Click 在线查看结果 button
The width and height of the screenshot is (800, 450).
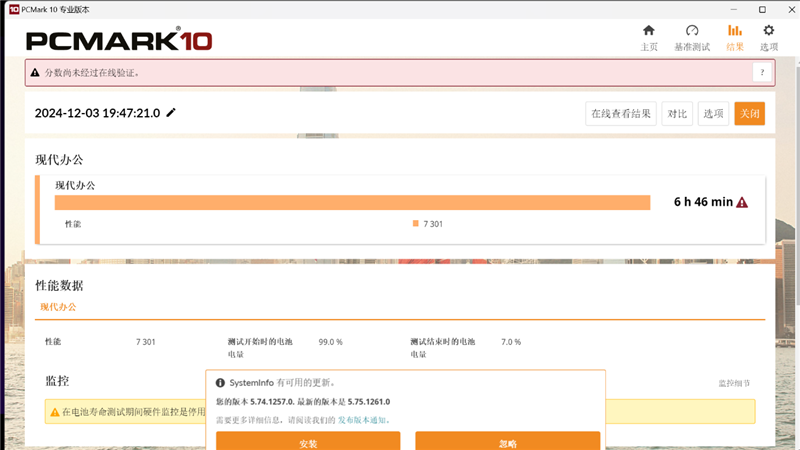click(x=620, y=113)
